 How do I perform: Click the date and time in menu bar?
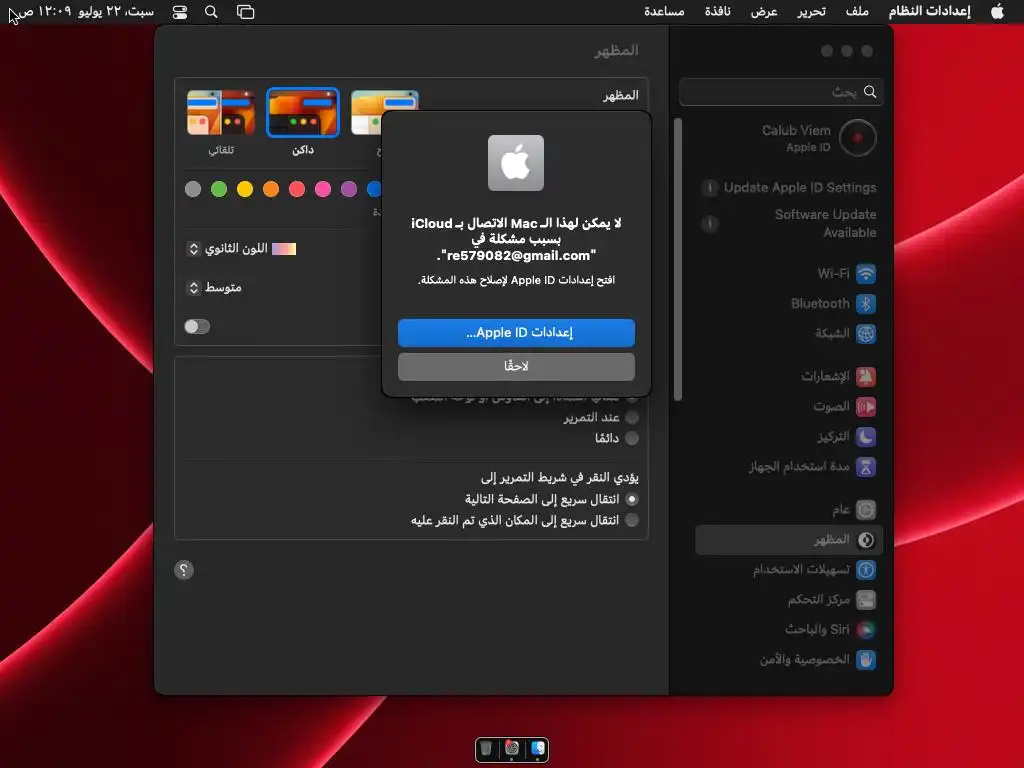pos(86,11)
